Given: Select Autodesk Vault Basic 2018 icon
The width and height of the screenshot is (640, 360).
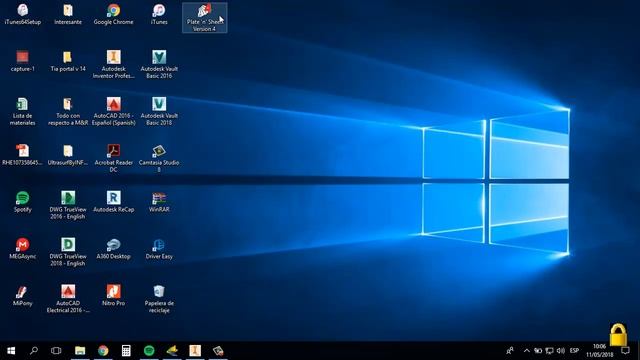Looking at the screenshot, I should pos(159,111).
